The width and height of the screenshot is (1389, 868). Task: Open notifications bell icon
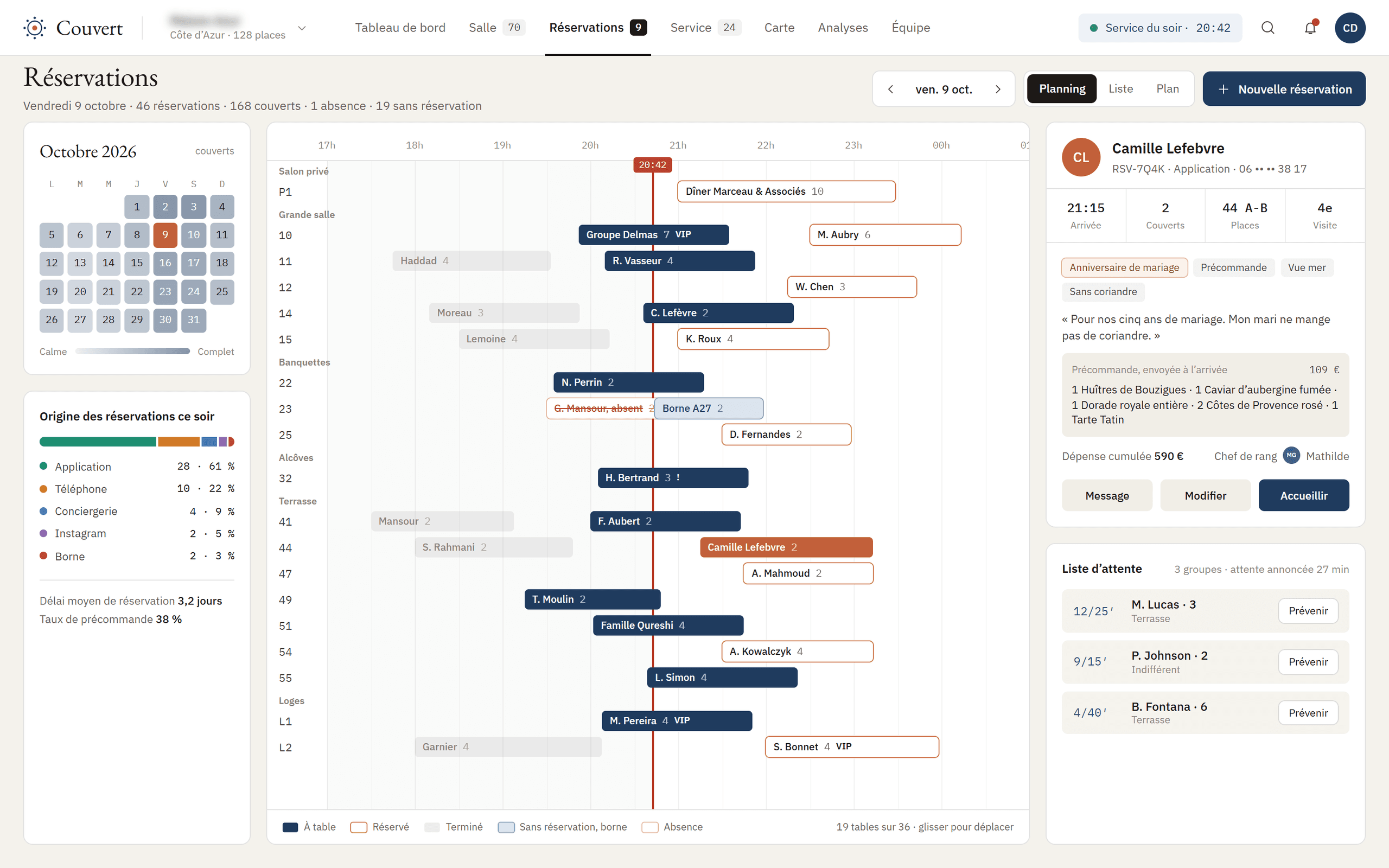(1310, 28)
